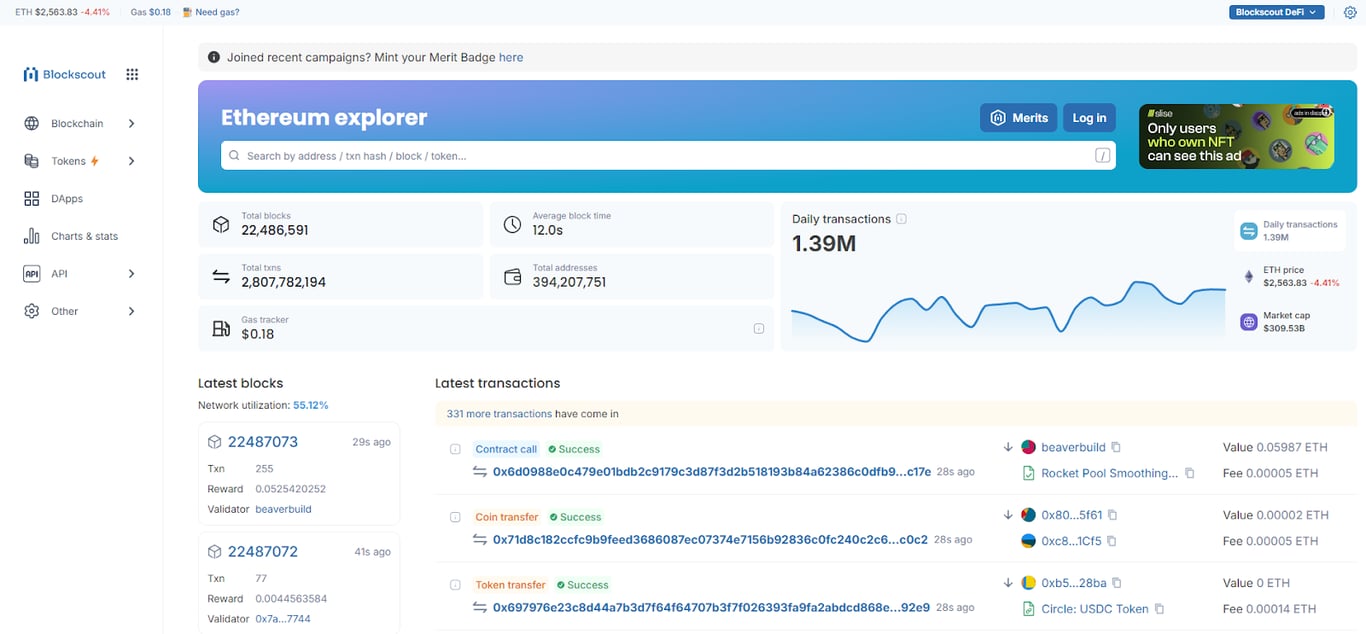Image resolution: width=1366 pixels, height=634 pixels.
Task: Open block 22487073
Action: tap(263, 442)
